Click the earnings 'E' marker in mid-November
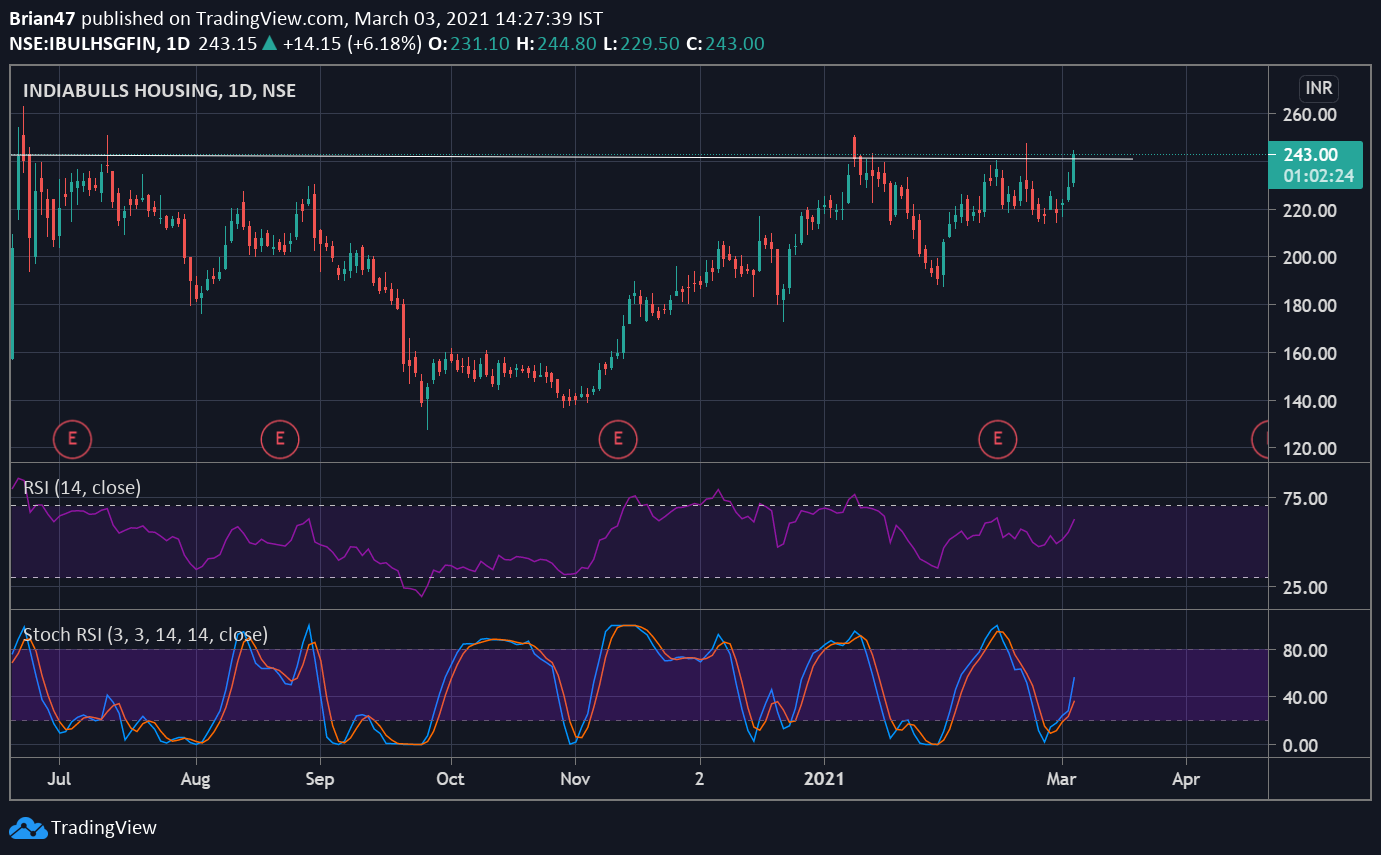Image resolution: width=1381 pixels, height=855 pixels. [x=618, y=438]
